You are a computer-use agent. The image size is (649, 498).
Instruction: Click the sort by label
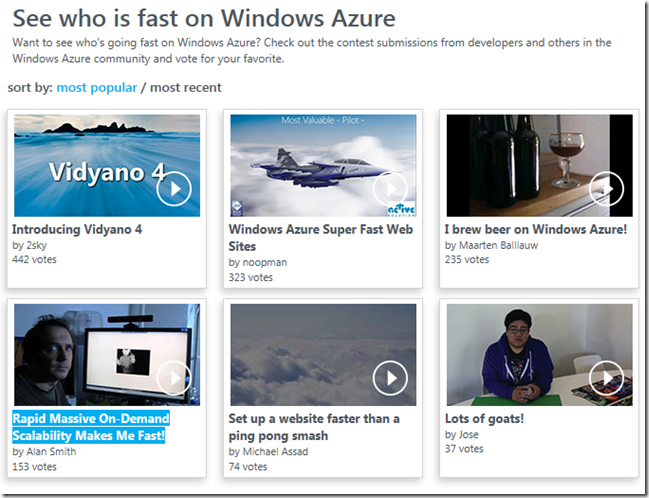(30, 88)
